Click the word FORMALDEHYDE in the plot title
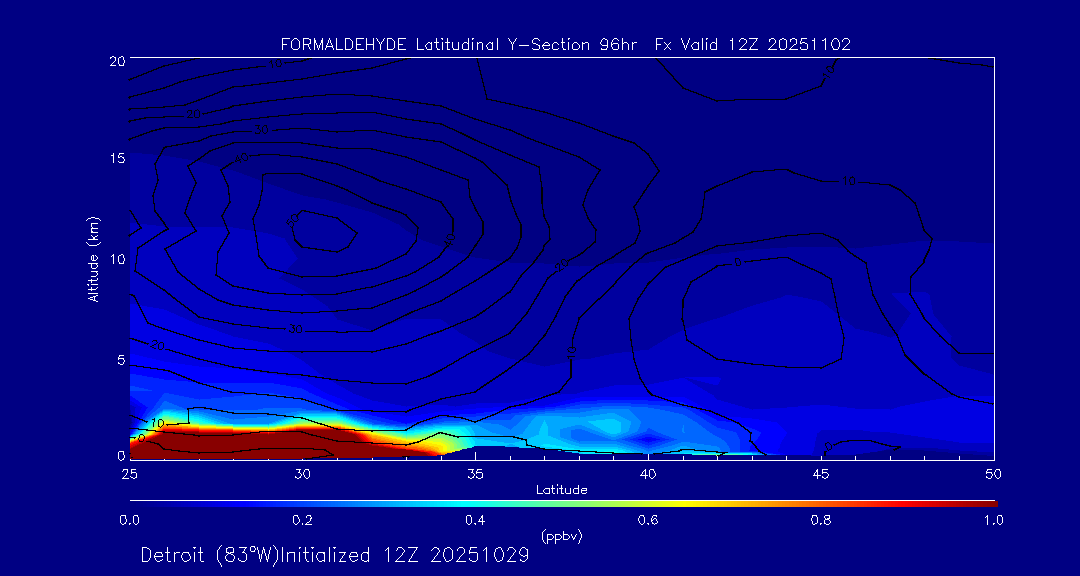Image resolution: width=1080 pixels, height=576 pixels. [x=345, y=45]
